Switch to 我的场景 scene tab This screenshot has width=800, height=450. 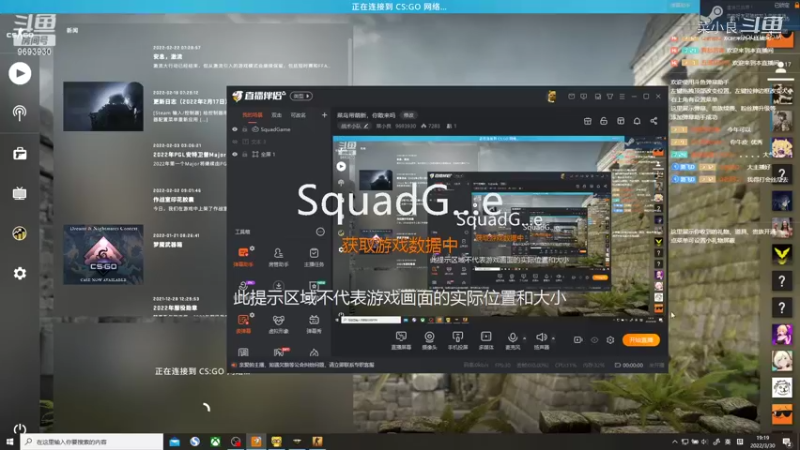[252, 115]
